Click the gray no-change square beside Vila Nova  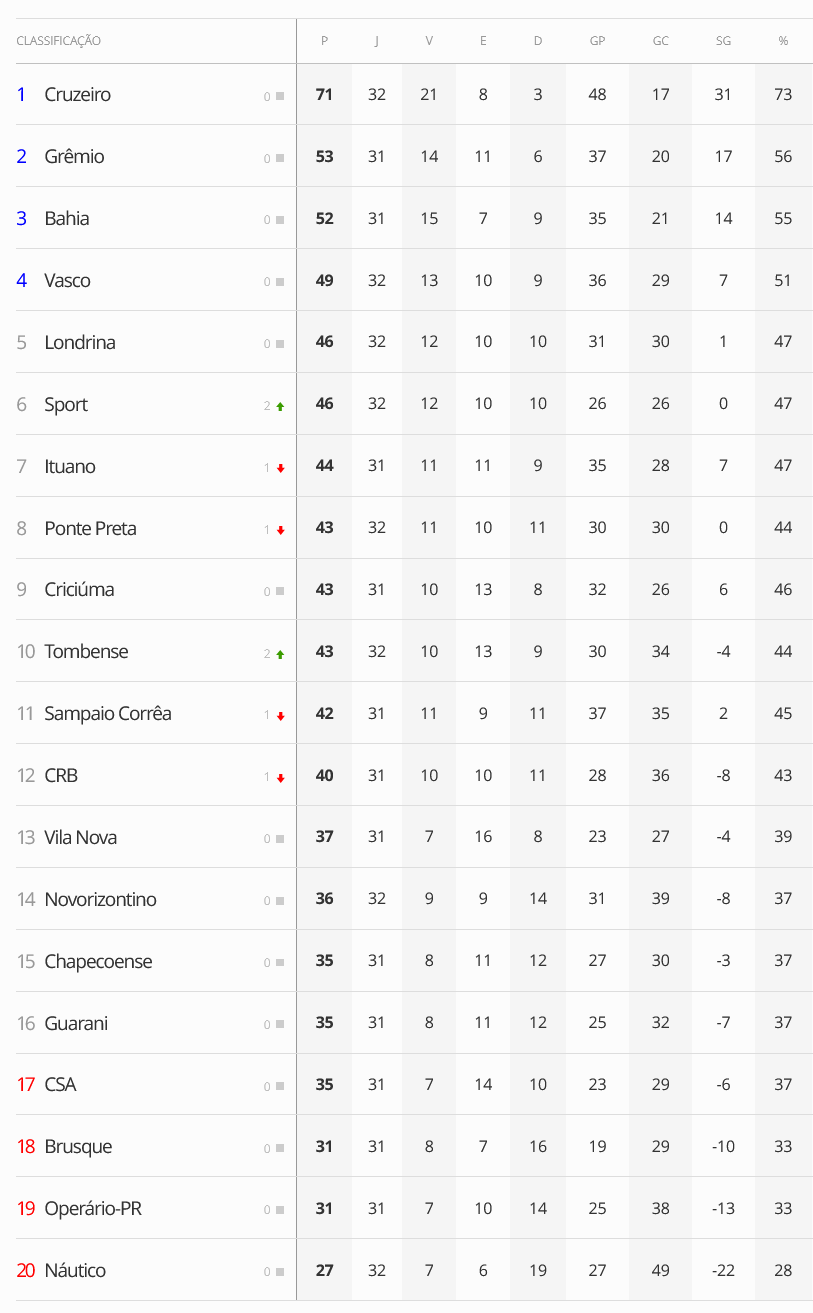pyautogui.click(x=280, y=839)
